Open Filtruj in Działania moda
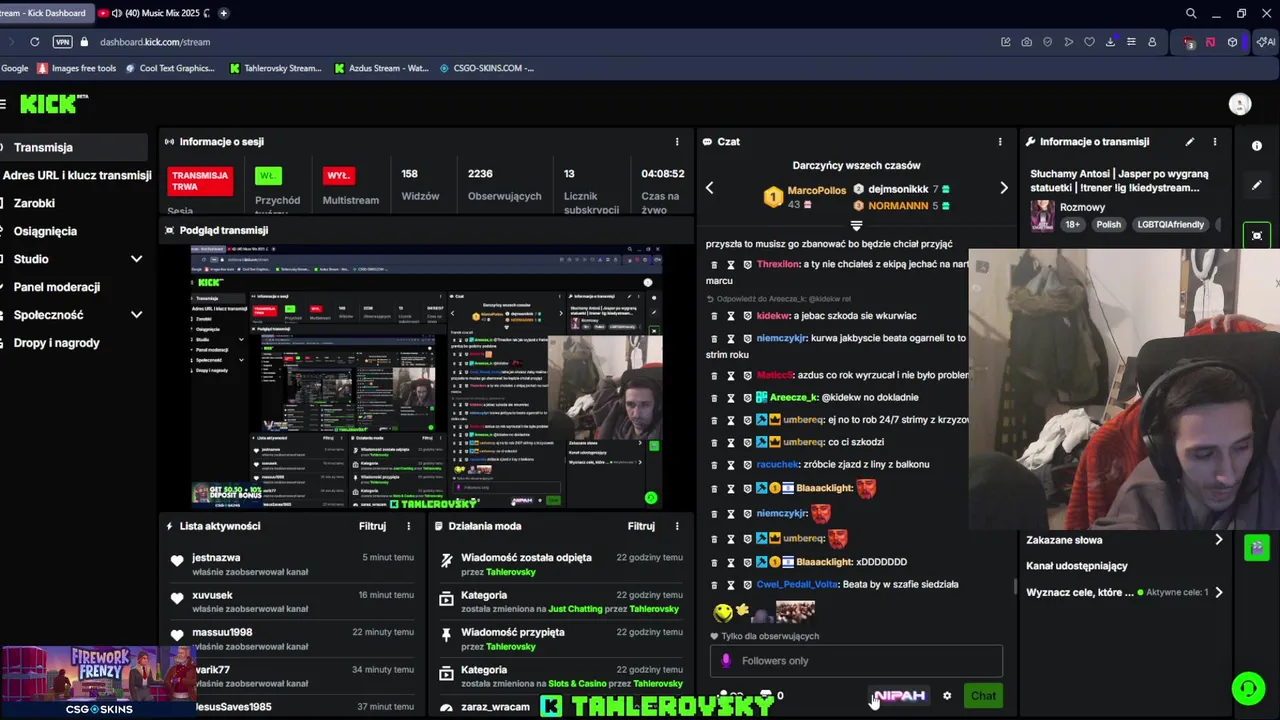Viewport: 1280px width, 720px height. coord(641,526)
